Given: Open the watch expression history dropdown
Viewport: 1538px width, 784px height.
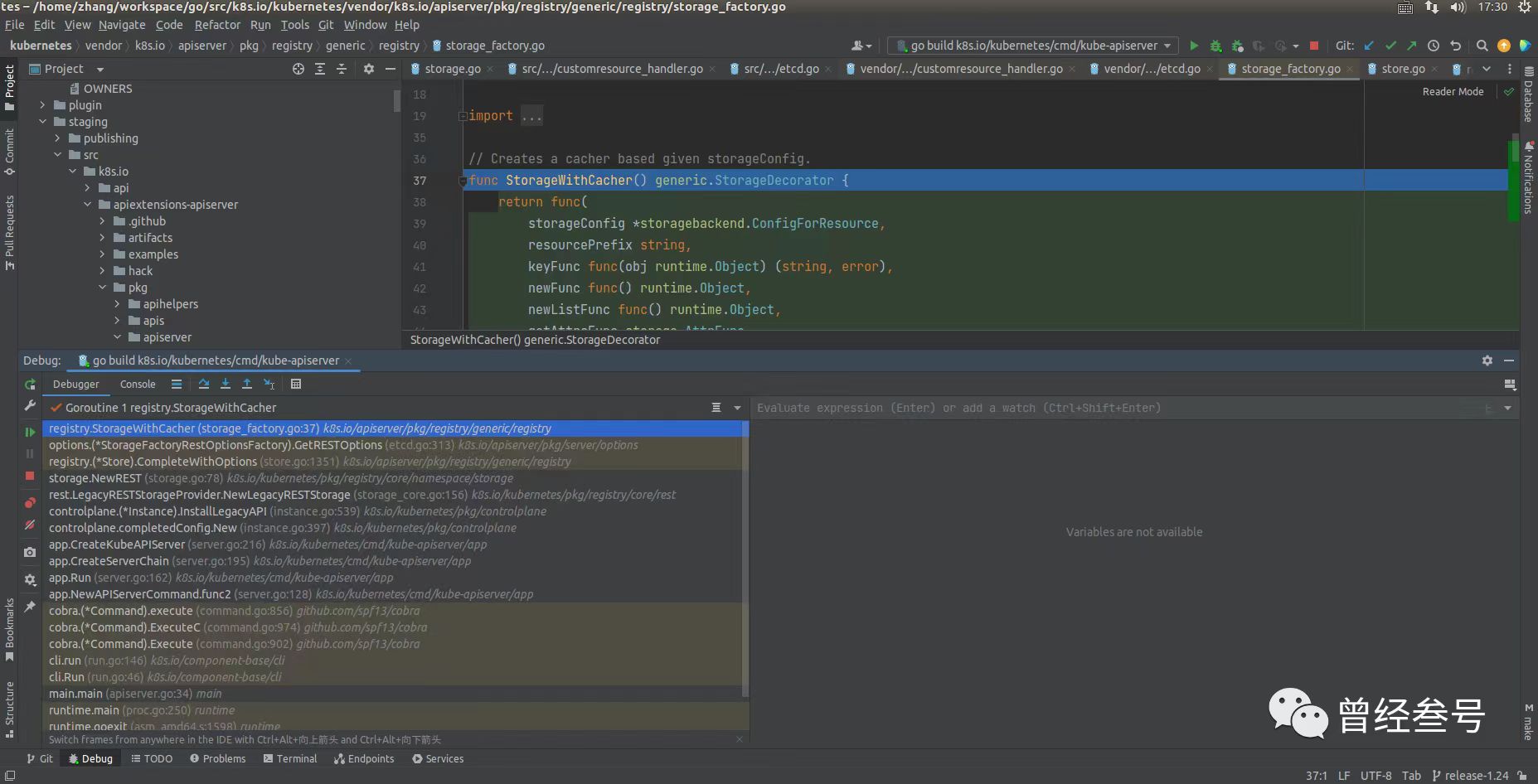Looking at the screenshot, I should click(1507, 408).
